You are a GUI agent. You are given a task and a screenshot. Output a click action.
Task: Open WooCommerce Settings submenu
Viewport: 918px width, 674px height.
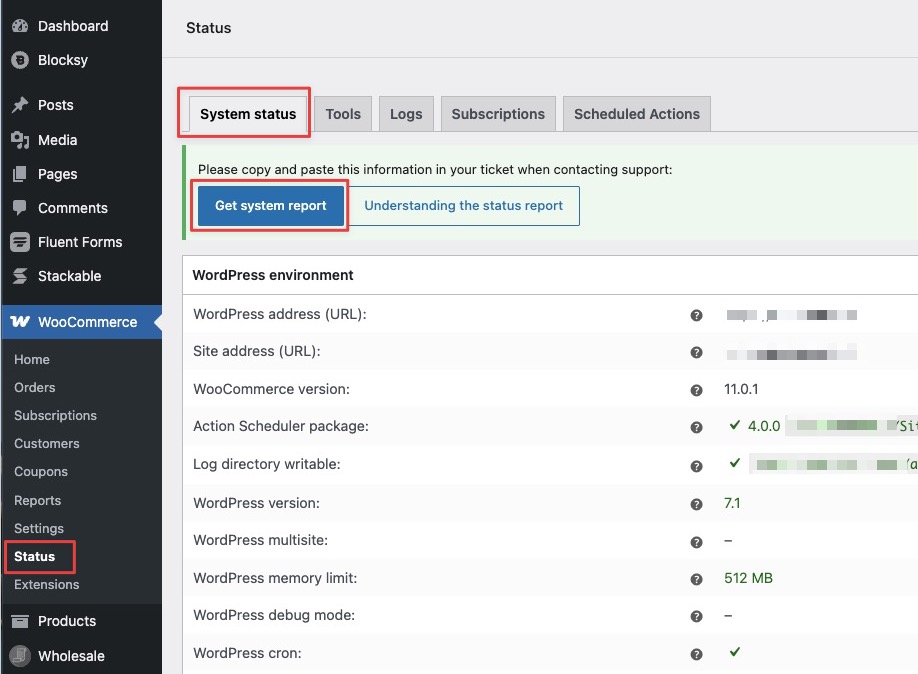[39, 528]
